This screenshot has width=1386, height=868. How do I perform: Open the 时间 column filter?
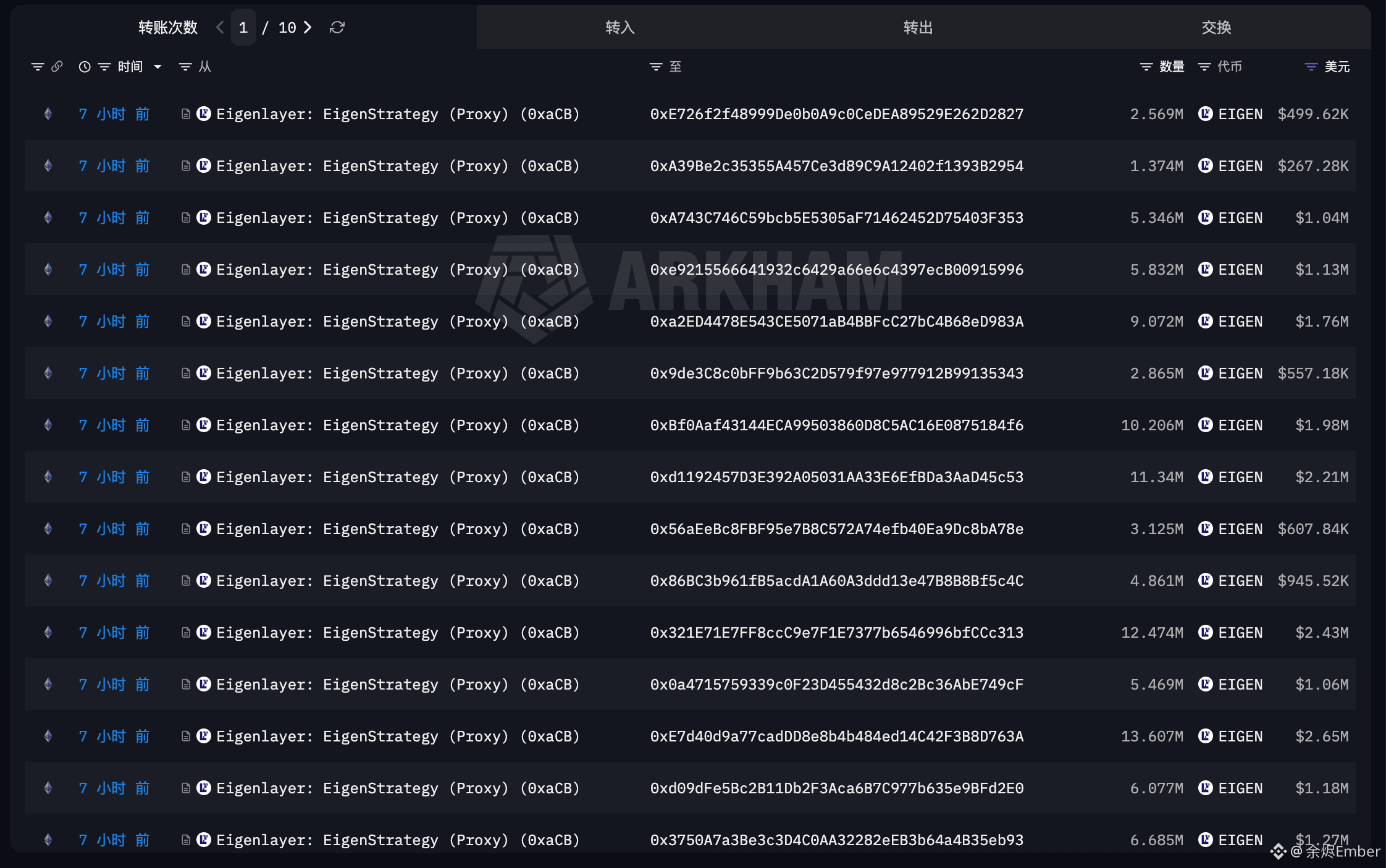click(x=104, y=67)
